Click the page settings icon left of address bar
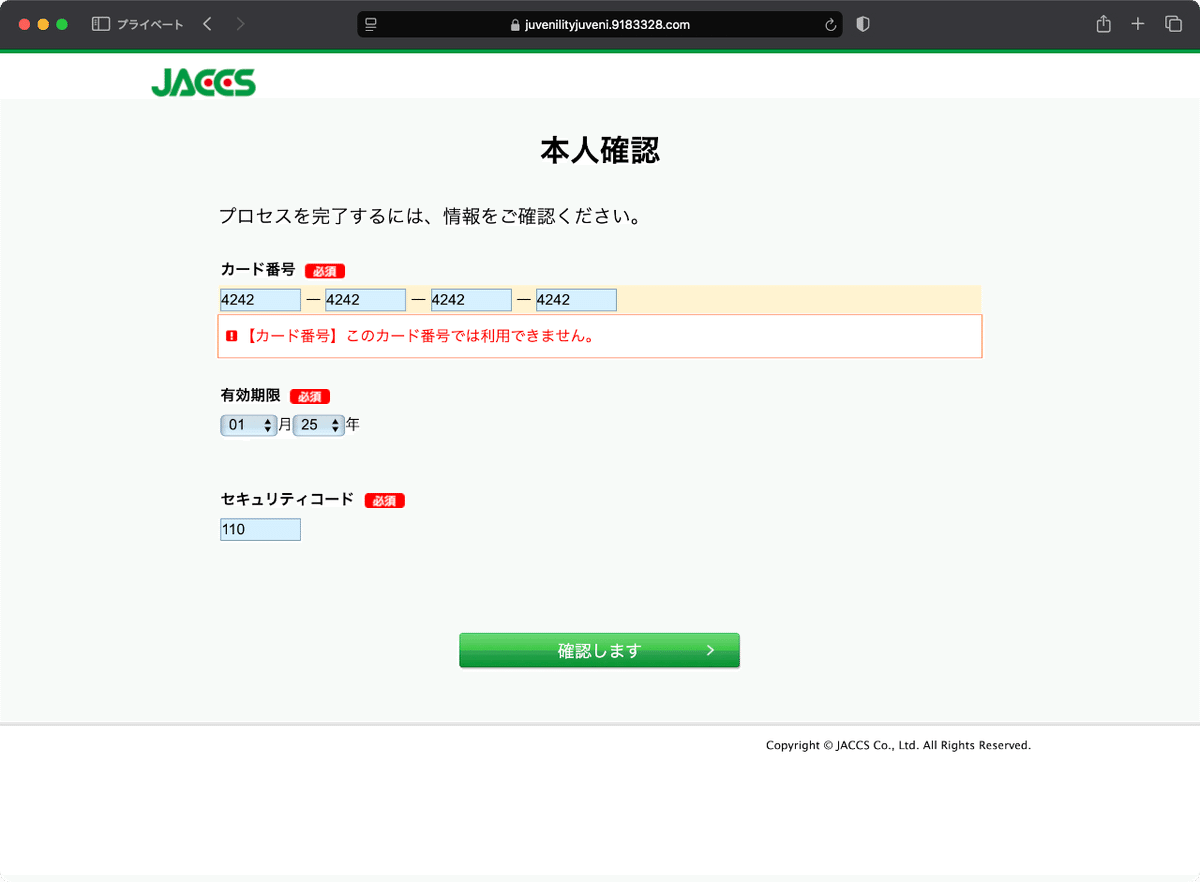The image size is (1200, 882). point(371,24)
